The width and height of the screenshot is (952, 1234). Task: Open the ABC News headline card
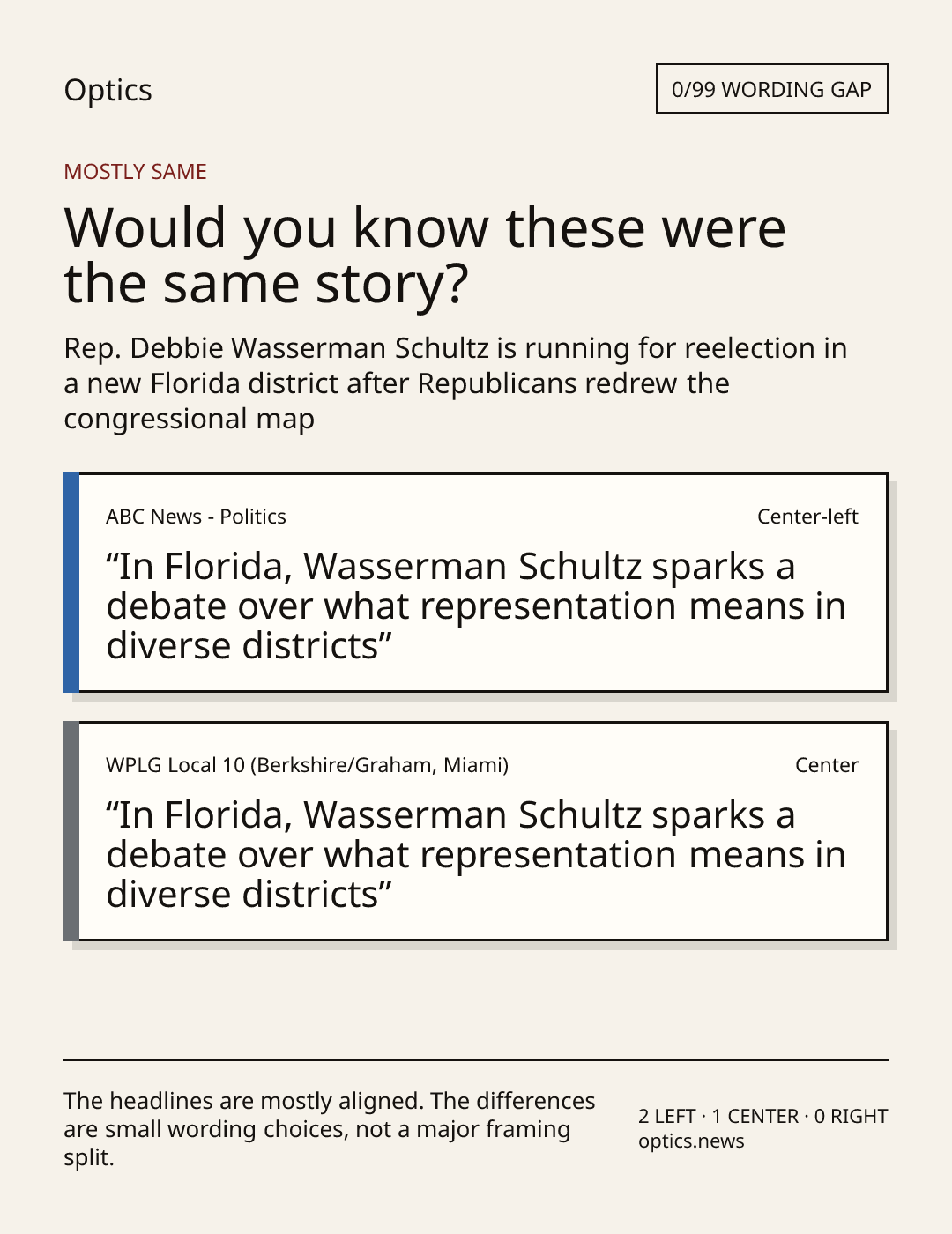(476, 583)
